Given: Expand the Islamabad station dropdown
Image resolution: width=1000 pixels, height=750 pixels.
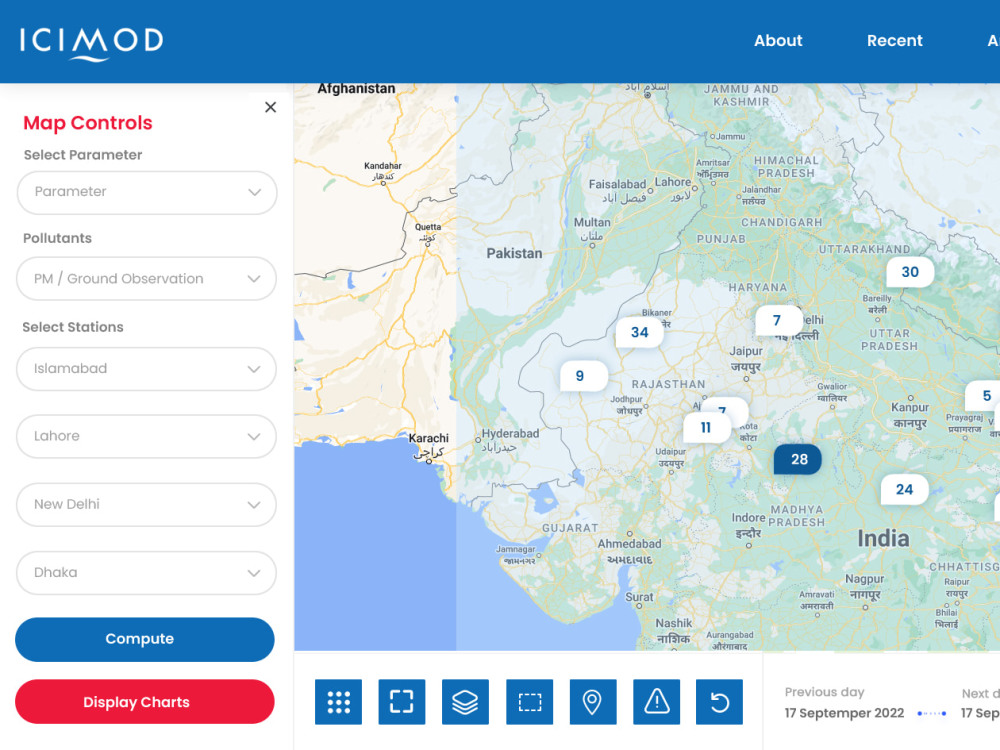Looking at the screenshot, I should click(x=147, y=369).
